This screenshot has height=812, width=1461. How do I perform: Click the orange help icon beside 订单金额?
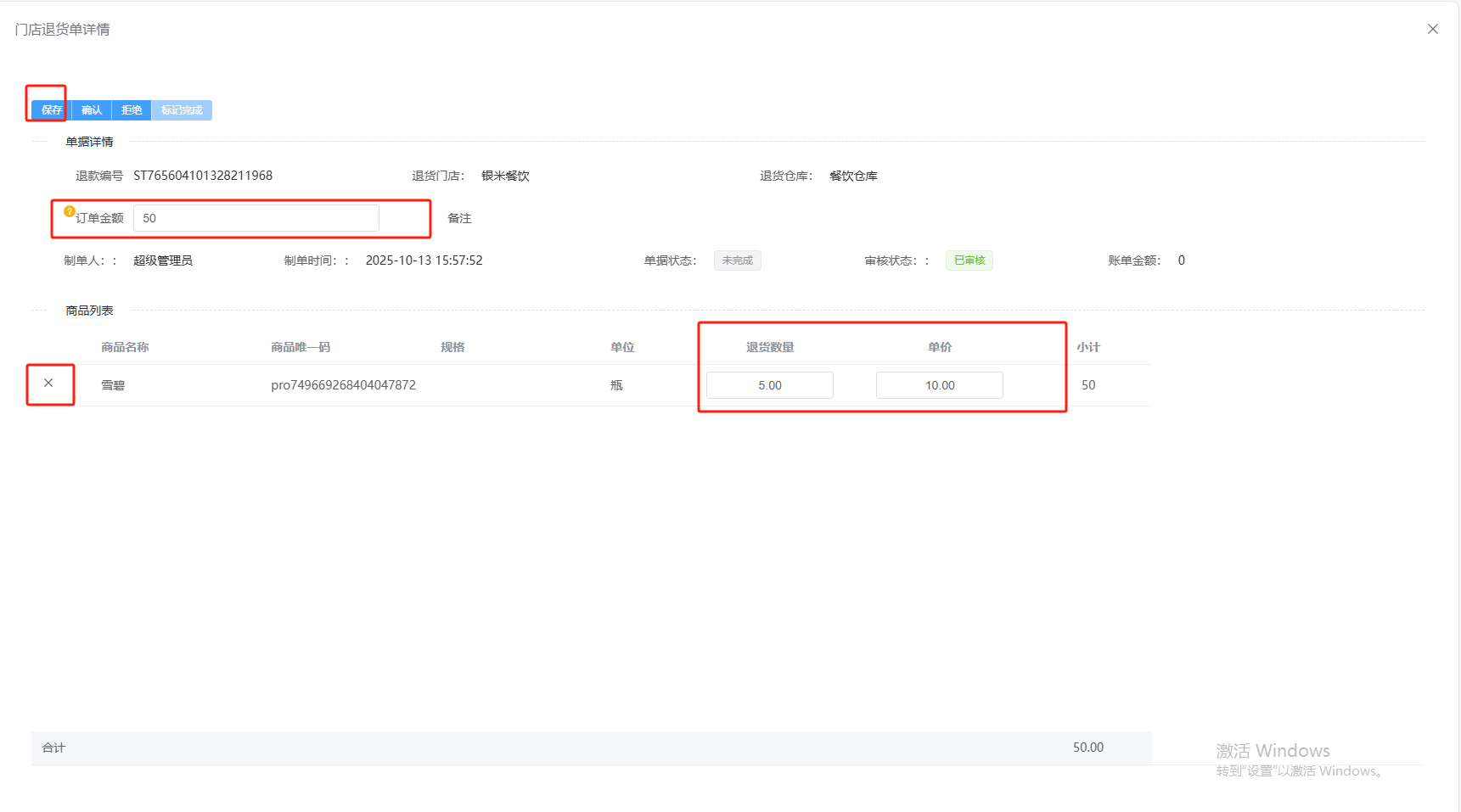point(69,211)
